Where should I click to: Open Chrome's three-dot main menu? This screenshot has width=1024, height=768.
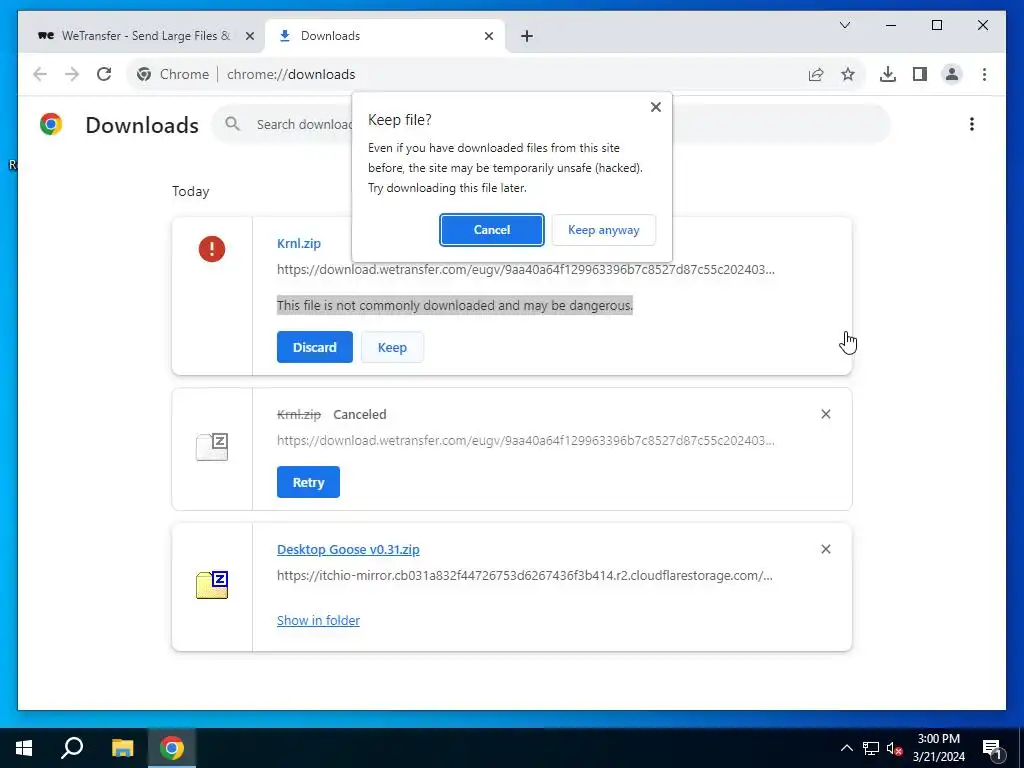point(984,74)
